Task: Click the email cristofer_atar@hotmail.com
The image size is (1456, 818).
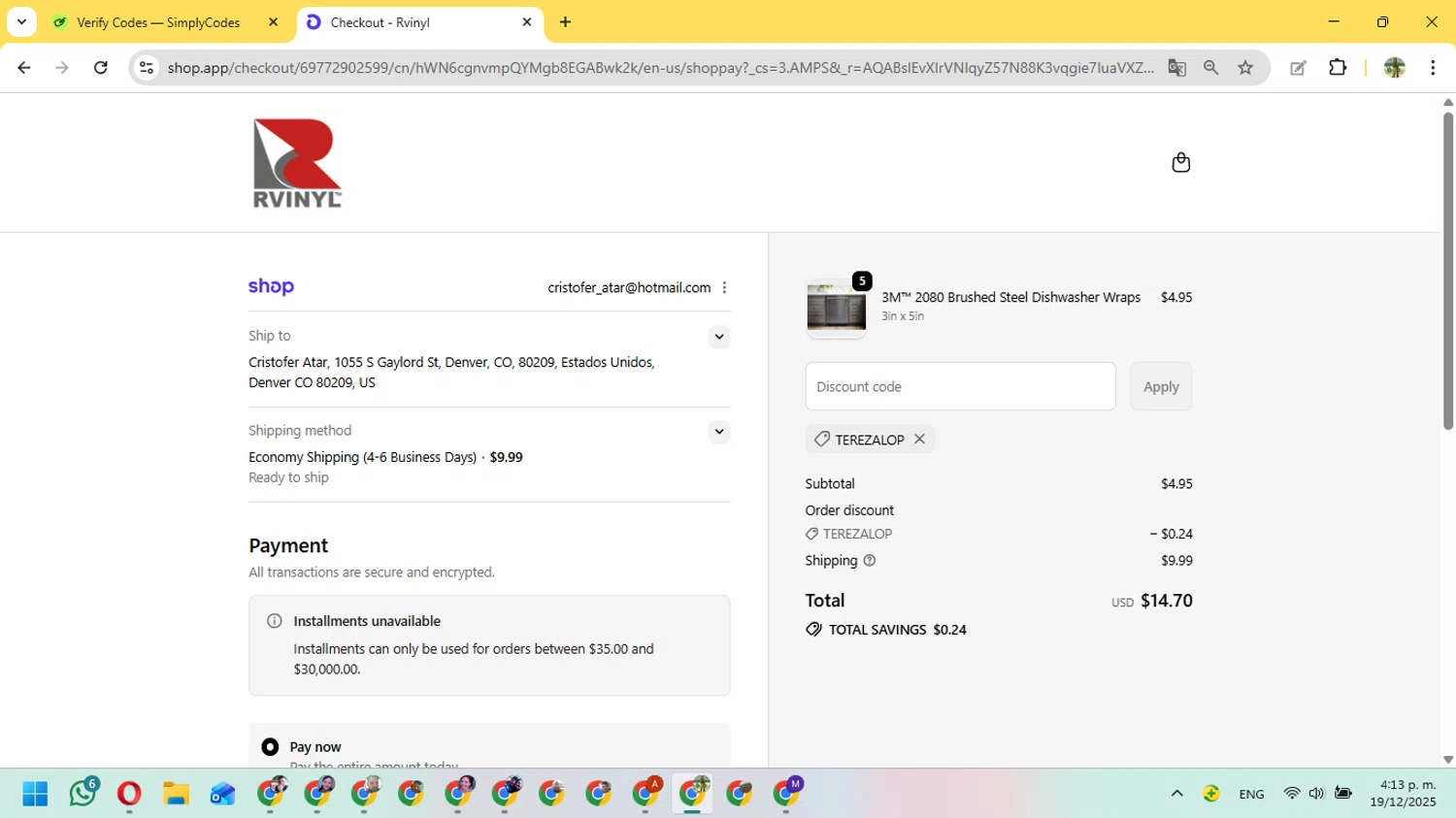Action: tap(629, 287)
